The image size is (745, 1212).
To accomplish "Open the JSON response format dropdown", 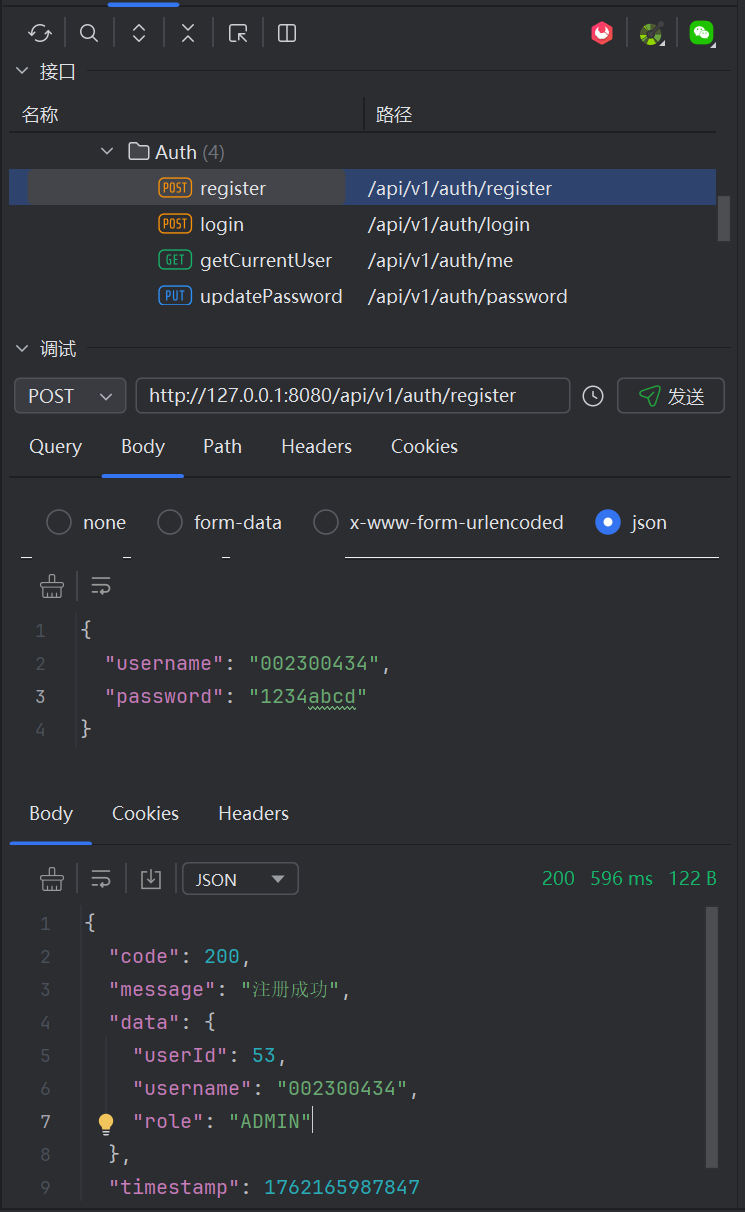I will pos(240,879).
